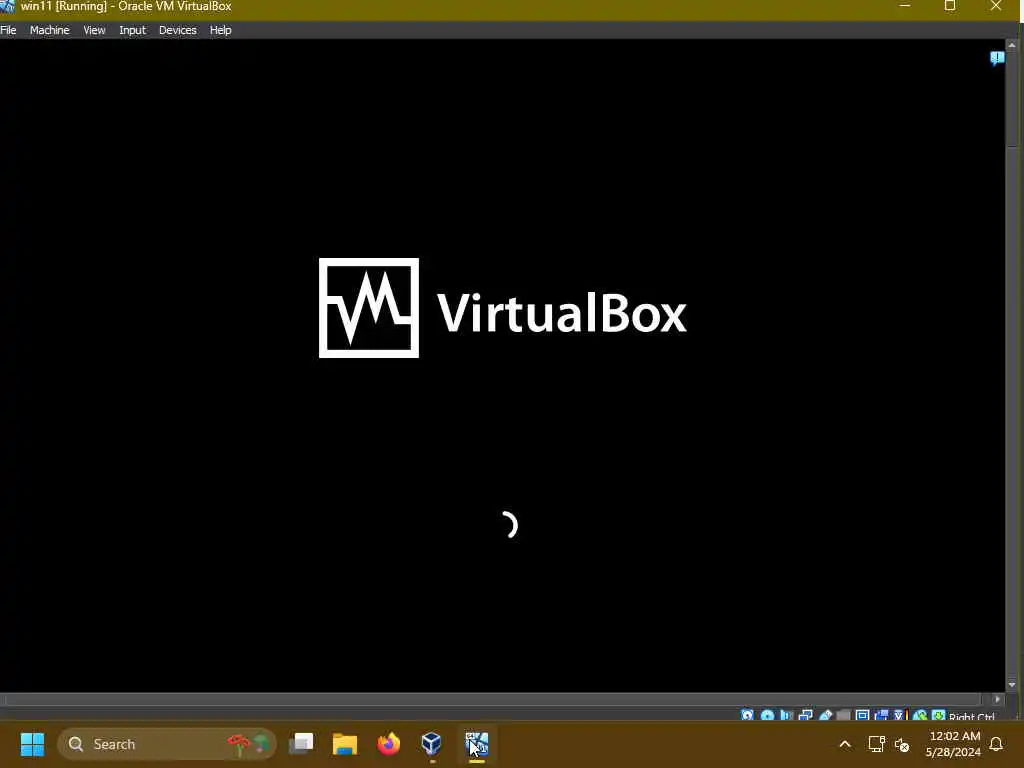This screenshot has width=1024, height=768.
Task: Open the View menu
Action: click(94, 30)
